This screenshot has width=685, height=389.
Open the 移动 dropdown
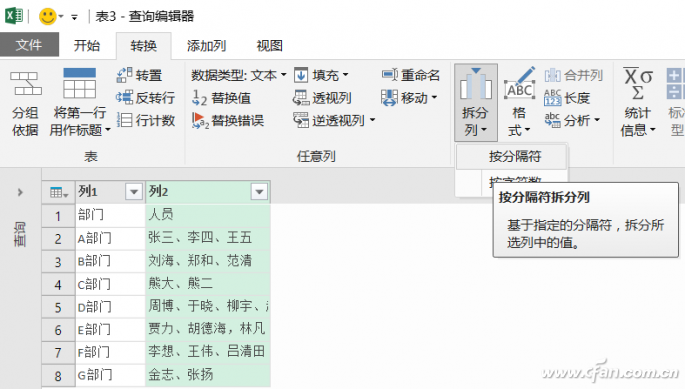coord(408,98)
